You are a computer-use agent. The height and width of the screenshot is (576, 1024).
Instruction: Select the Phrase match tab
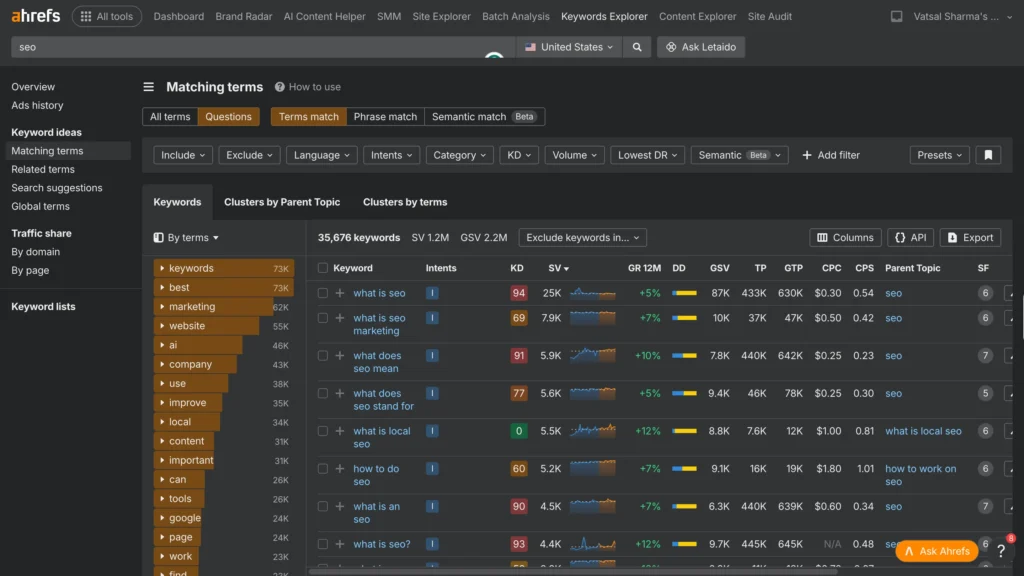tap(385, 117)
